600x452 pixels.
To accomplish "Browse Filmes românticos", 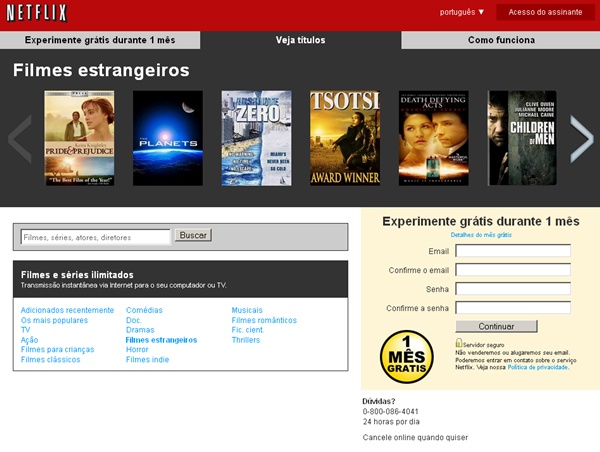I will 264,320.
